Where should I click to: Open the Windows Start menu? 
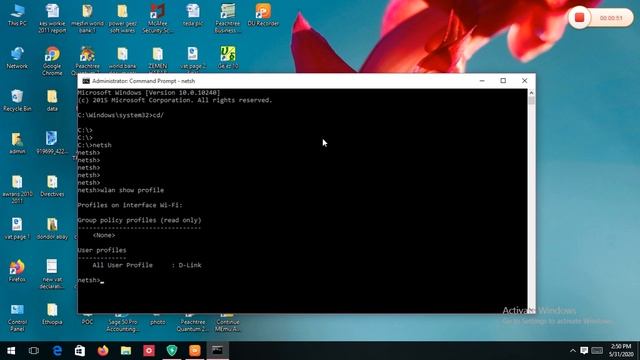[11, 351]
